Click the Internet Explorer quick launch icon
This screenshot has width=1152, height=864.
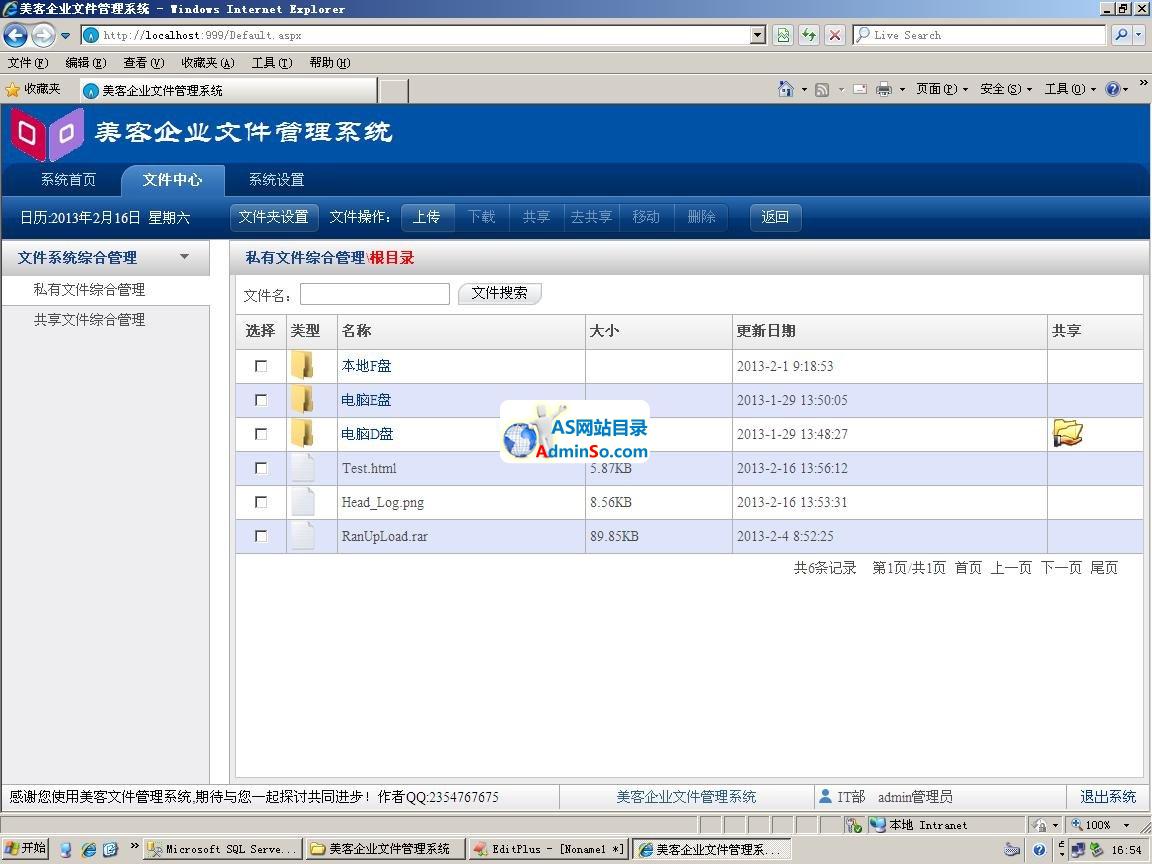coord(89,849)
